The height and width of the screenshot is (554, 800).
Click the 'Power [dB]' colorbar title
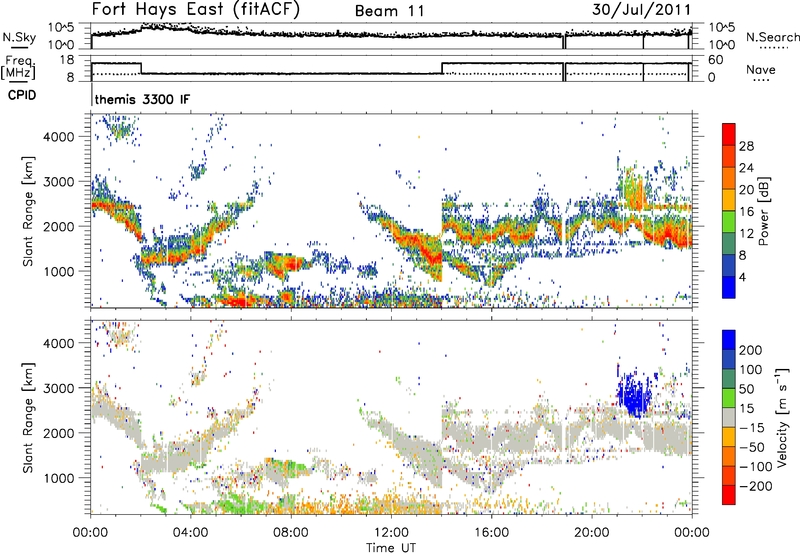(763, 211)
